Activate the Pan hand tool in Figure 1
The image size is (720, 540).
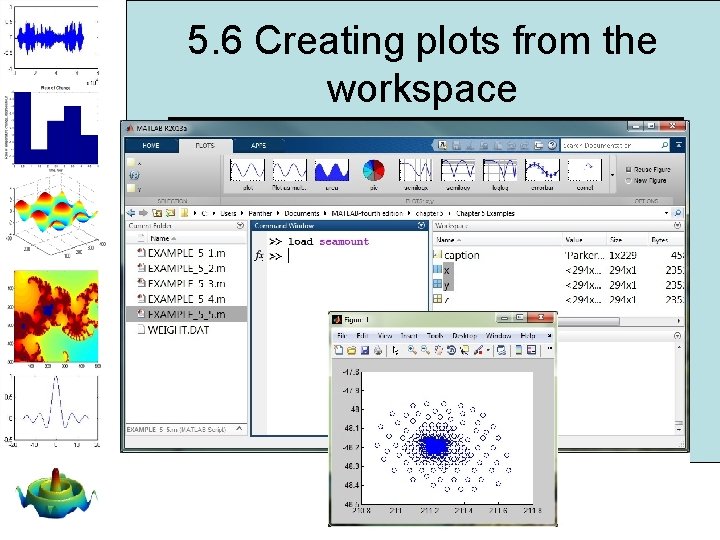click(439, 350)
